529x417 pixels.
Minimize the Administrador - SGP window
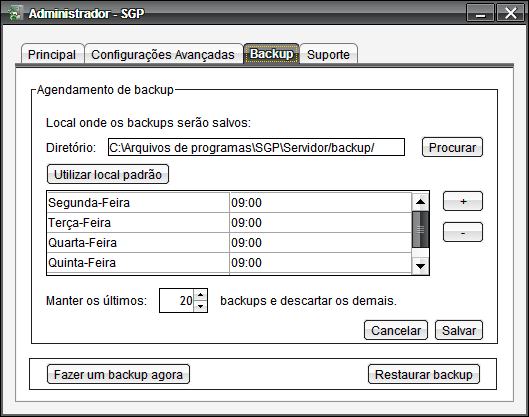tap(480, 13)
